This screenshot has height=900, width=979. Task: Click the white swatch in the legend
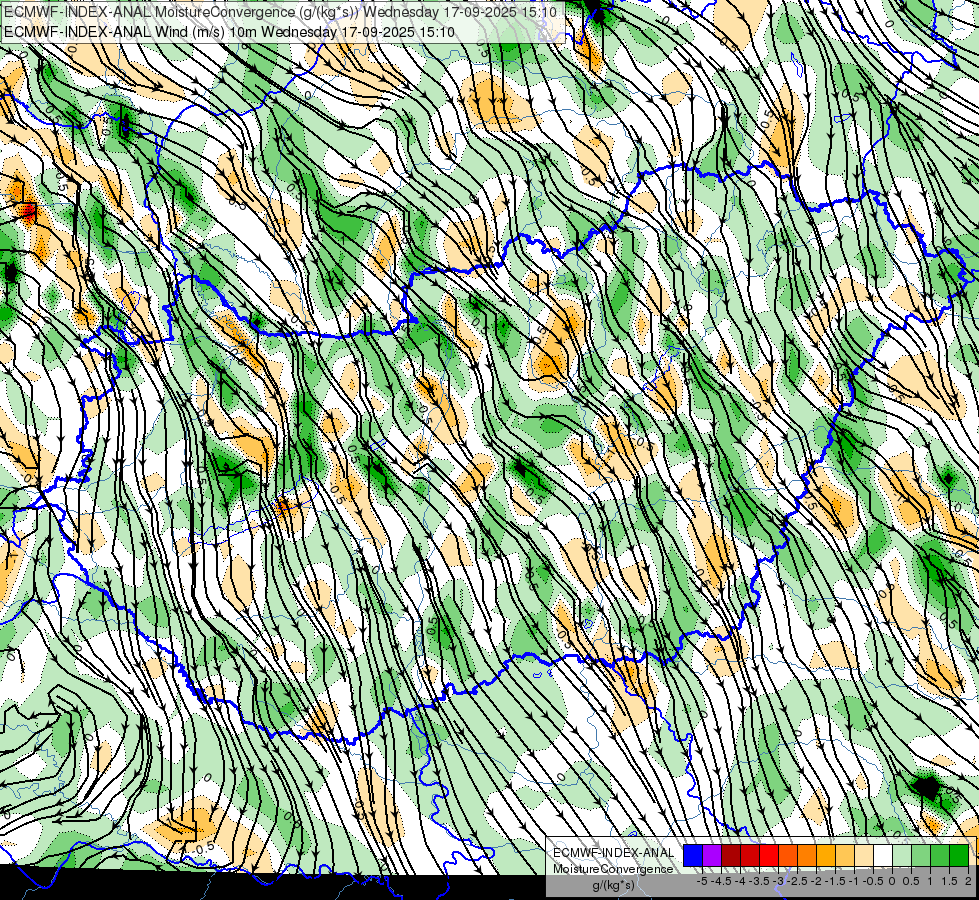point(883,855)
